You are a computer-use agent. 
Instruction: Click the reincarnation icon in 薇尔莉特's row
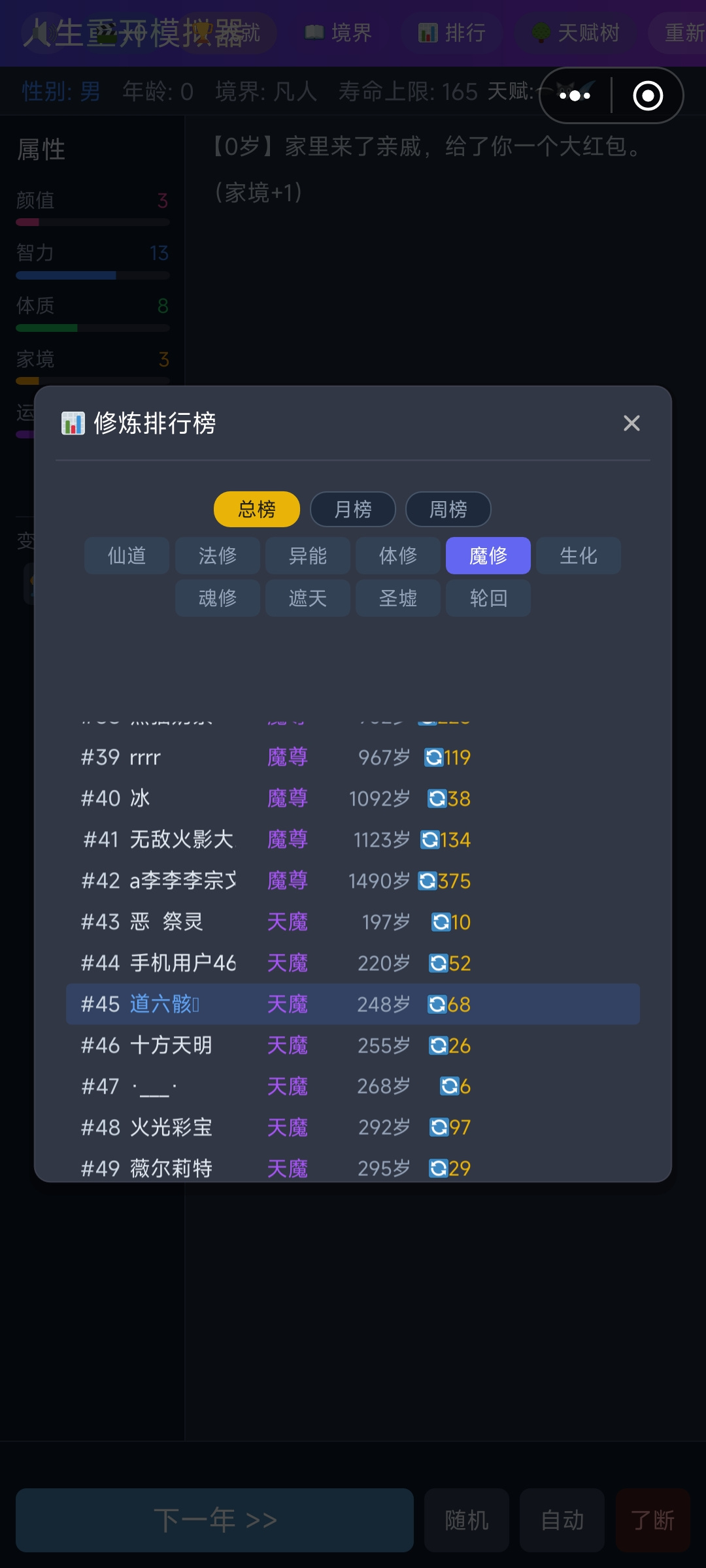tap(437, 1169)
